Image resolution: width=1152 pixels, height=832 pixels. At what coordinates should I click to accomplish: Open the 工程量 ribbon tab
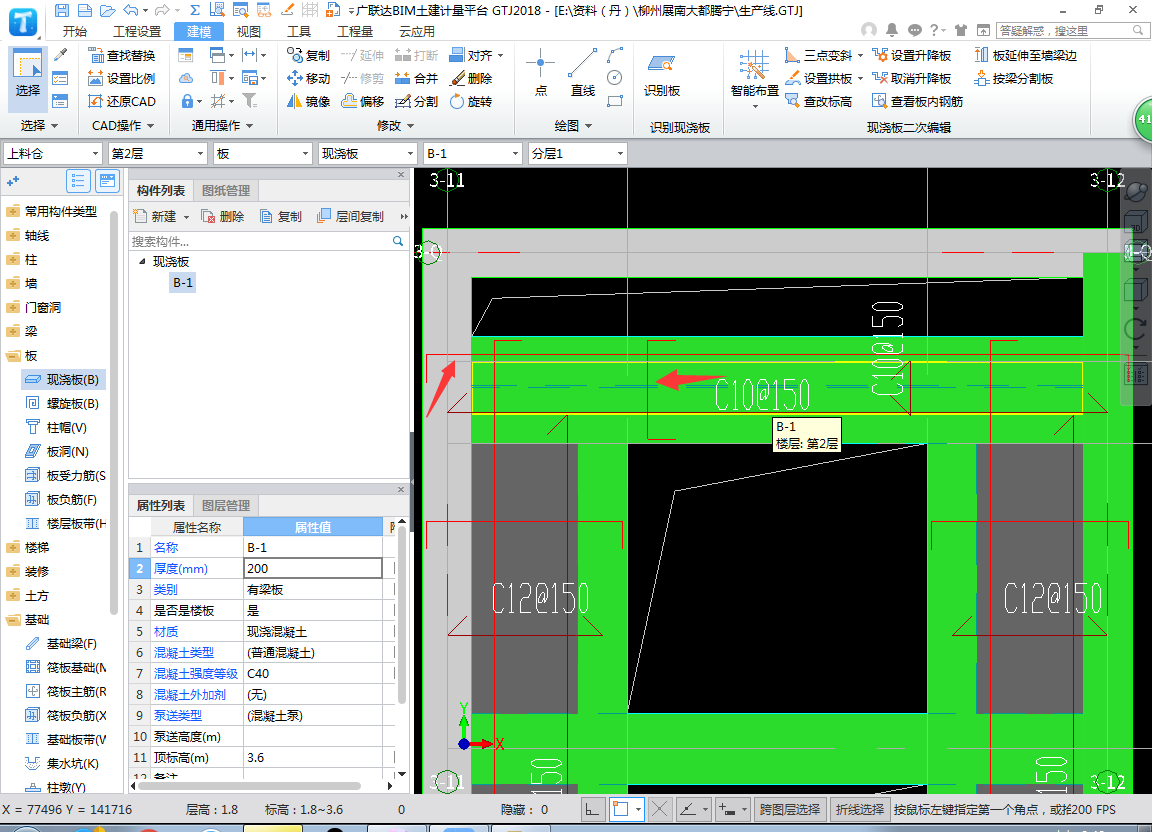[355, 32]
